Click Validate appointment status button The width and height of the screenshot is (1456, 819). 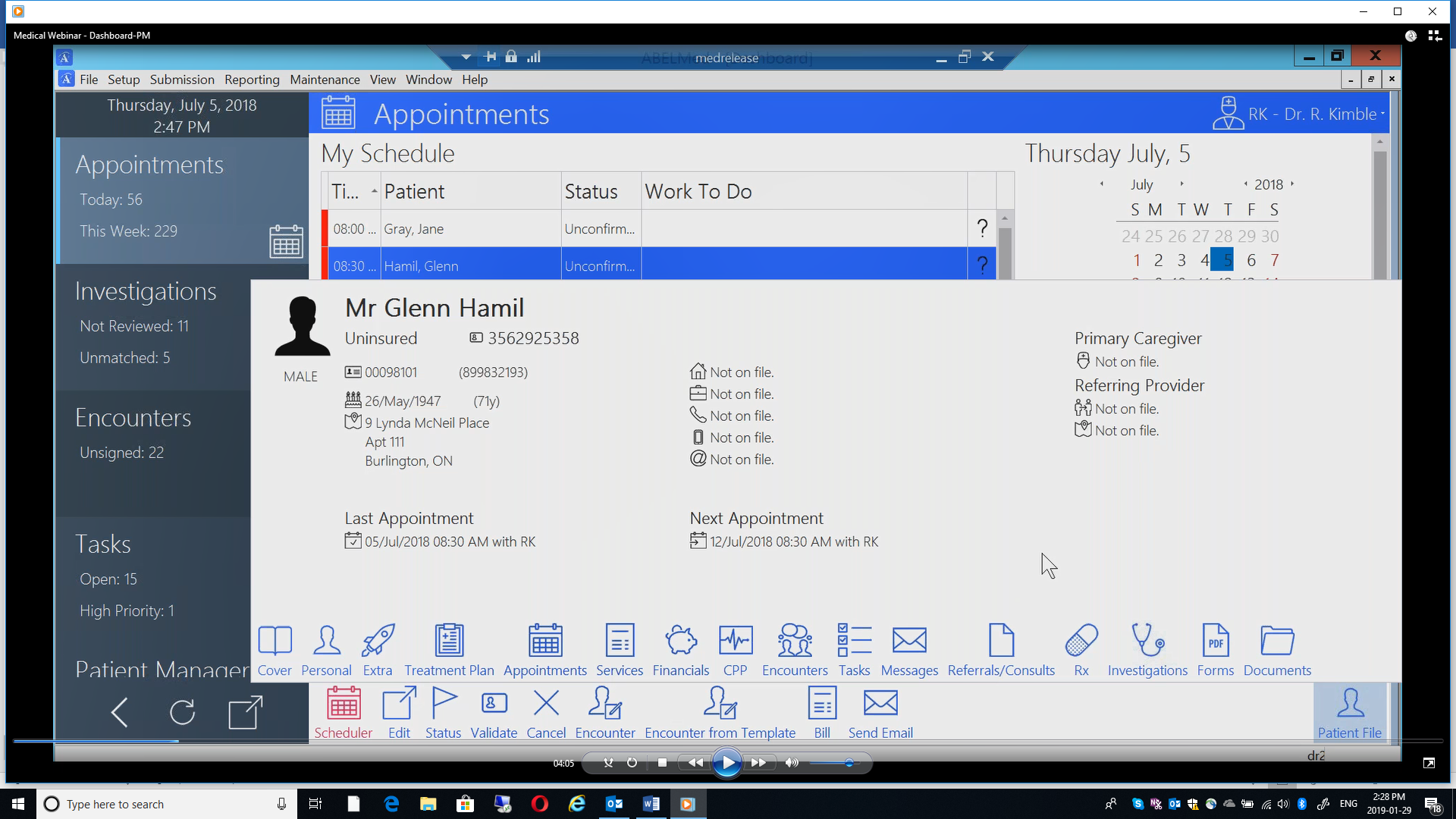tap(493, 712)
